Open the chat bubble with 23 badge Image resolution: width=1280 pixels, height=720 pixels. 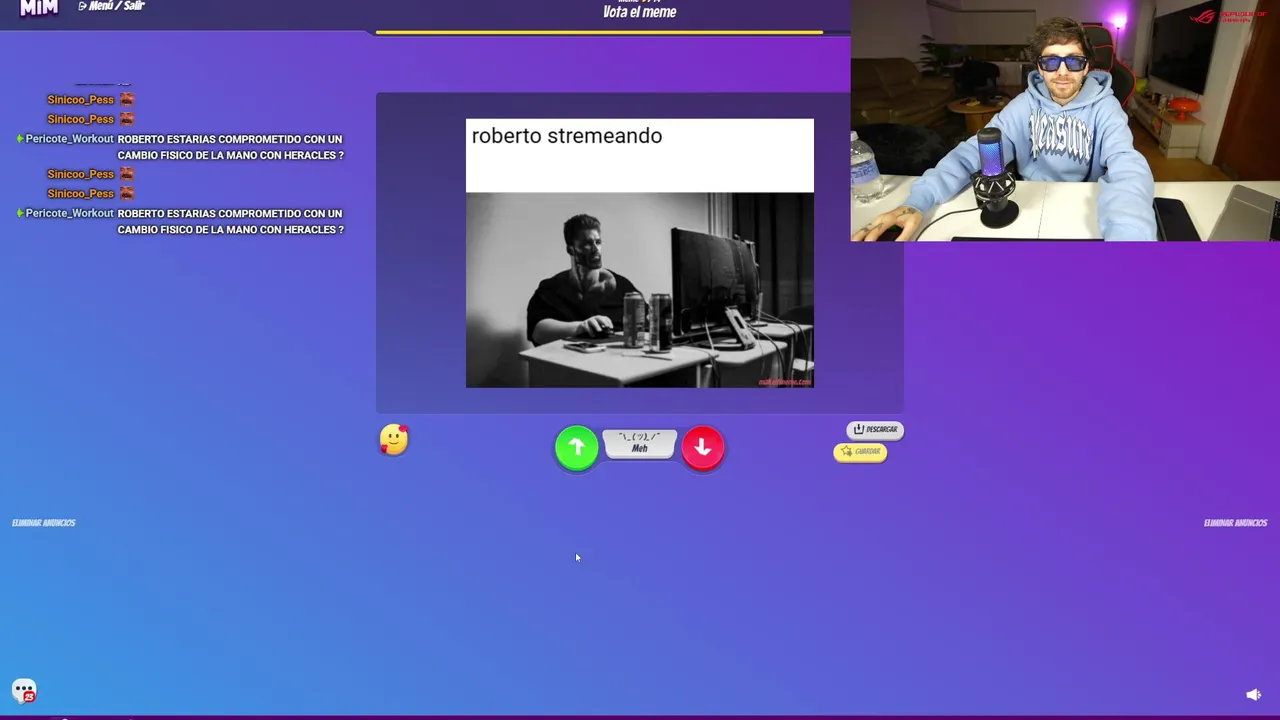[24, 691]
